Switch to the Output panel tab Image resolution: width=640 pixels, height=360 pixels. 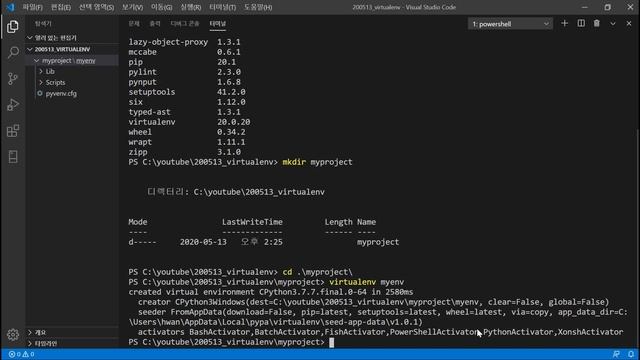[x=155, y=24]
